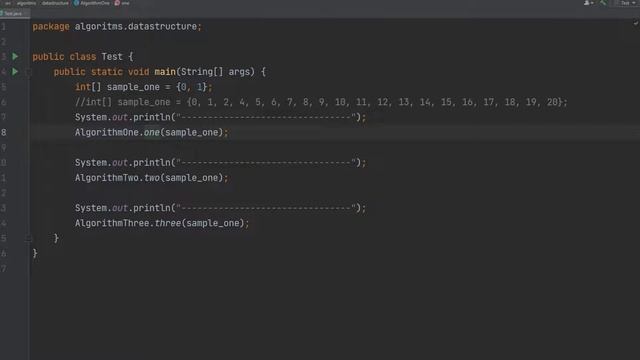Click the AlgorithmOne class breadcrumb icon
This screenshot has width=640, height=360.
76,3
